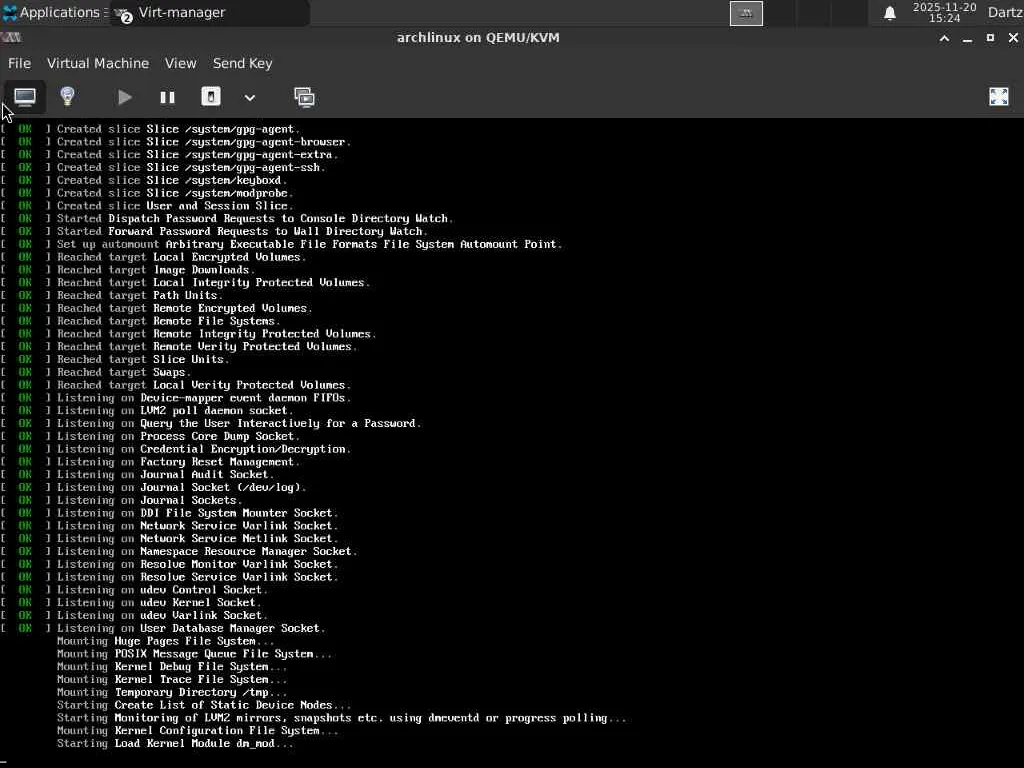Click the date and time clock
The image size is (1024, 768).
944,12
